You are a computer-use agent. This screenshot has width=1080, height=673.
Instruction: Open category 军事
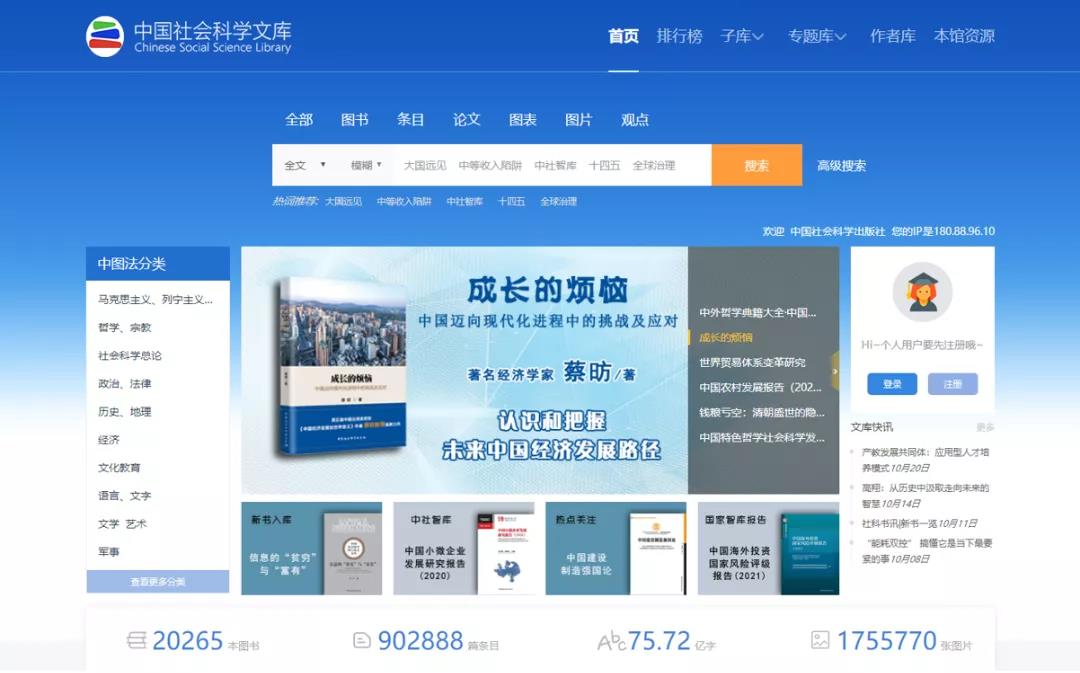[x=109, y=552]
